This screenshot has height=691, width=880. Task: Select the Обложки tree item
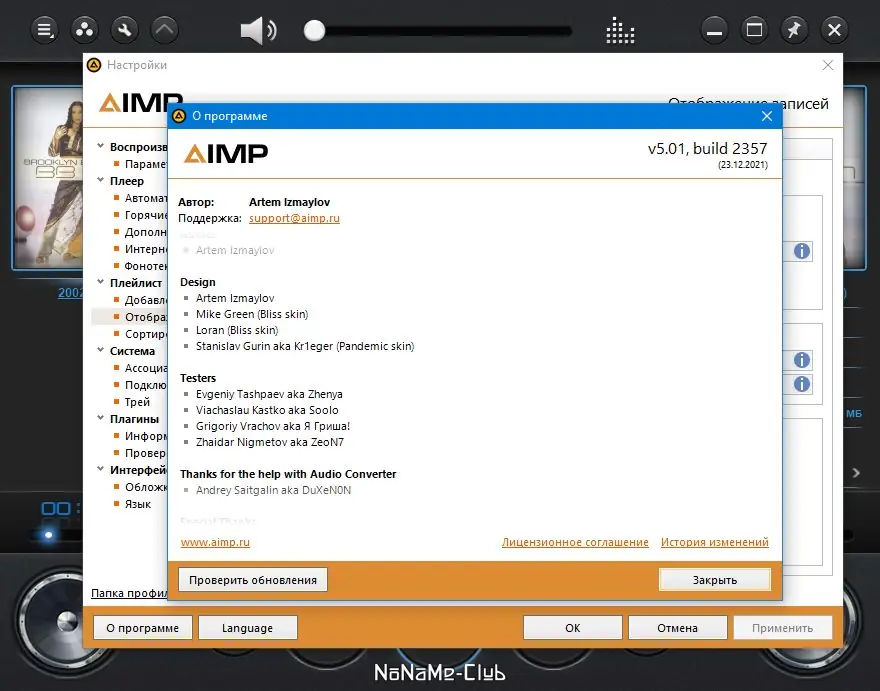pos(145,487)
